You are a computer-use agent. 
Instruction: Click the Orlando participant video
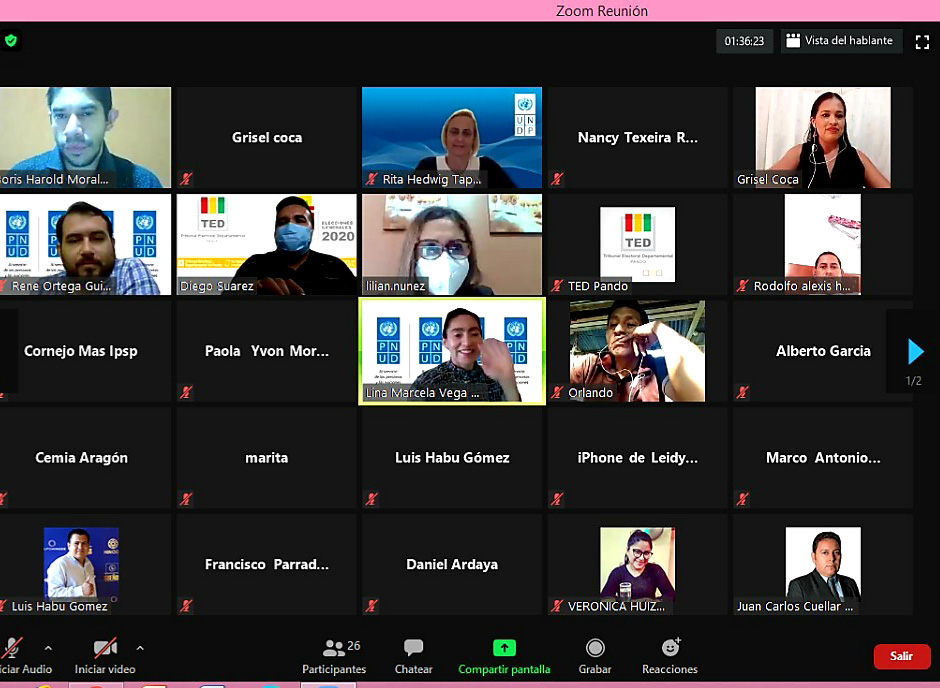click(637, 351)
